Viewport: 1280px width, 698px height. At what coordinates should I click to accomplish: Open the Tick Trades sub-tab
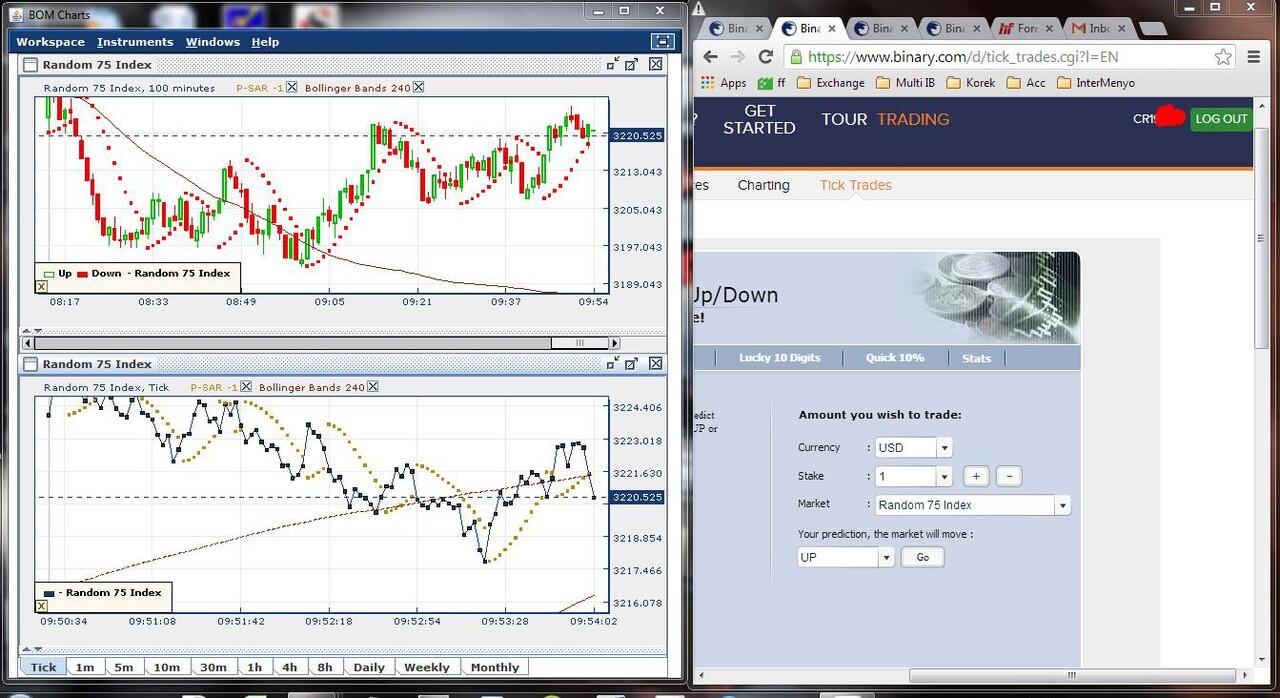[x=855, y=185]
